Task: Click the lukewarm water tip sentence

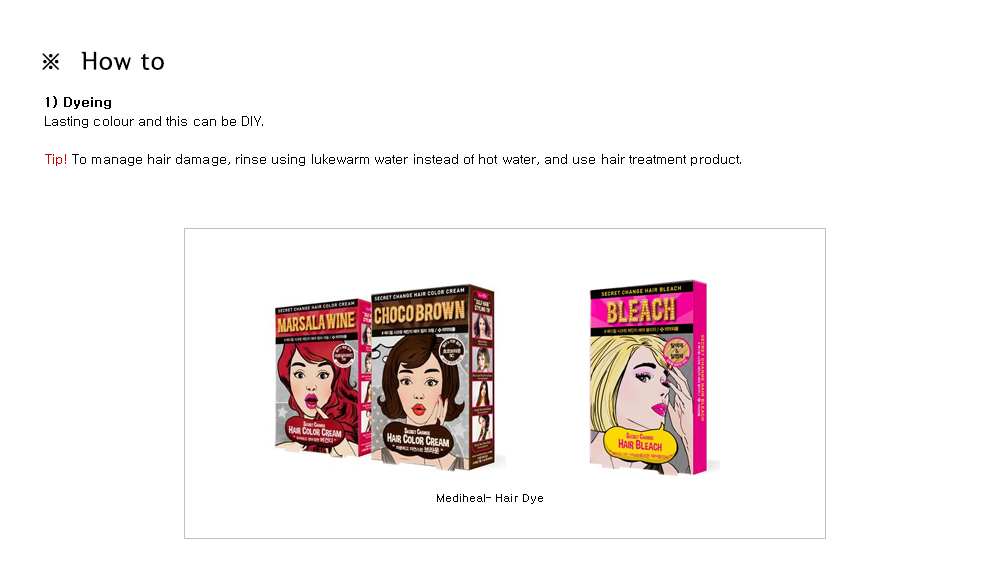Action: pos(407,159)
